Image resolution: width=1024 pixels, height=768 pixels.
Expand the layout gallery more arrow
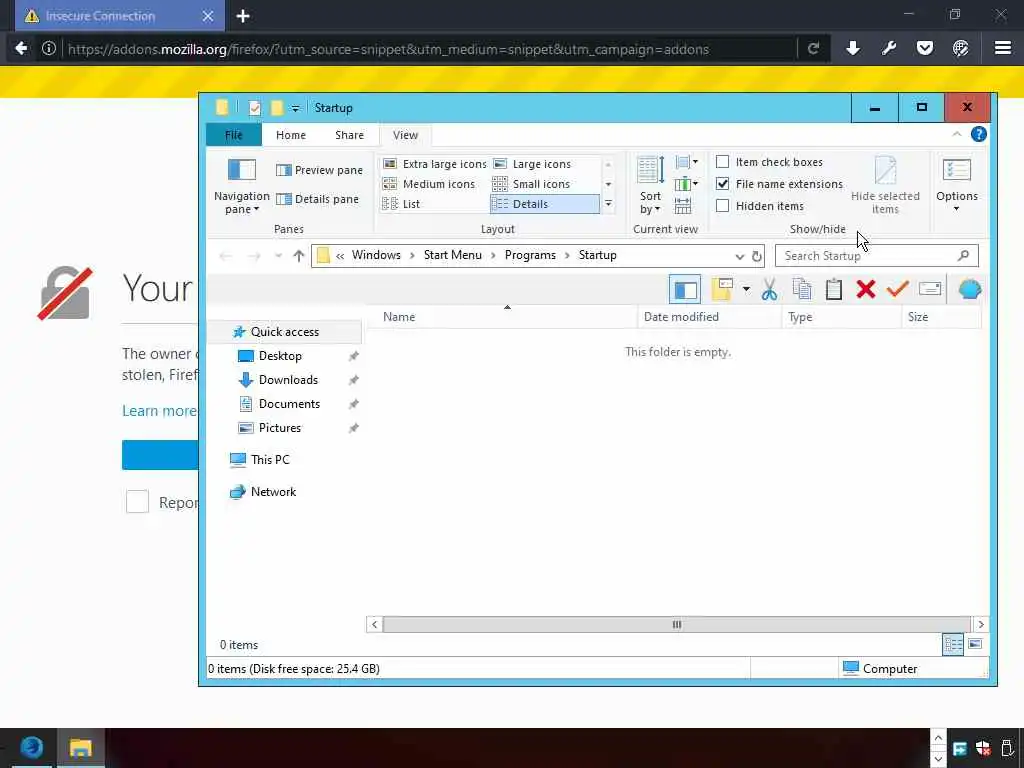[608, 204]
